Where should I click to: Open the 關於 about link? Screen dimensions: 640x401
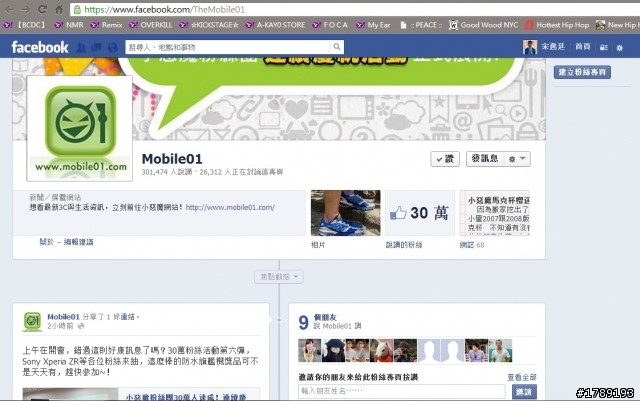click(x=46, y=242)
